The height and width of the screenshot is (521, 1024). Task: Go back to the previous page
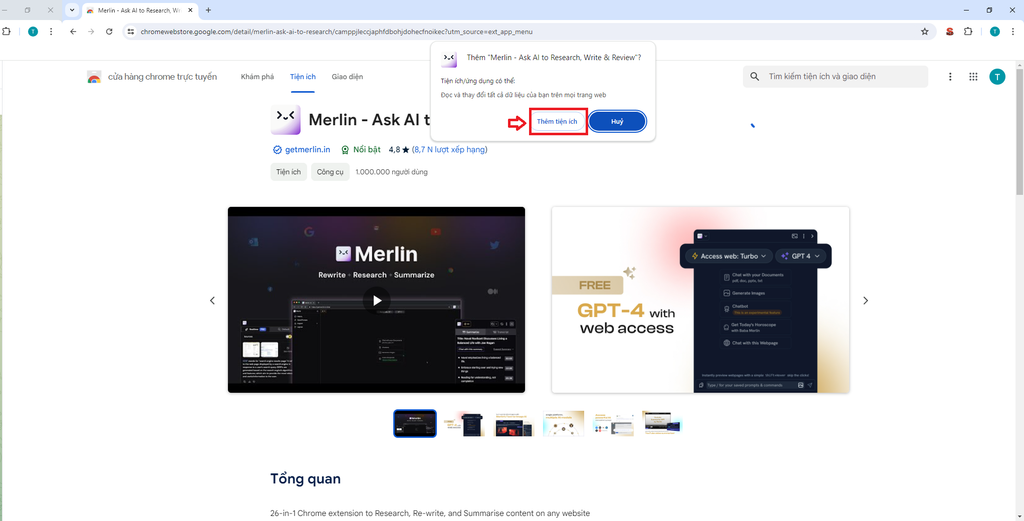[72, 31]
